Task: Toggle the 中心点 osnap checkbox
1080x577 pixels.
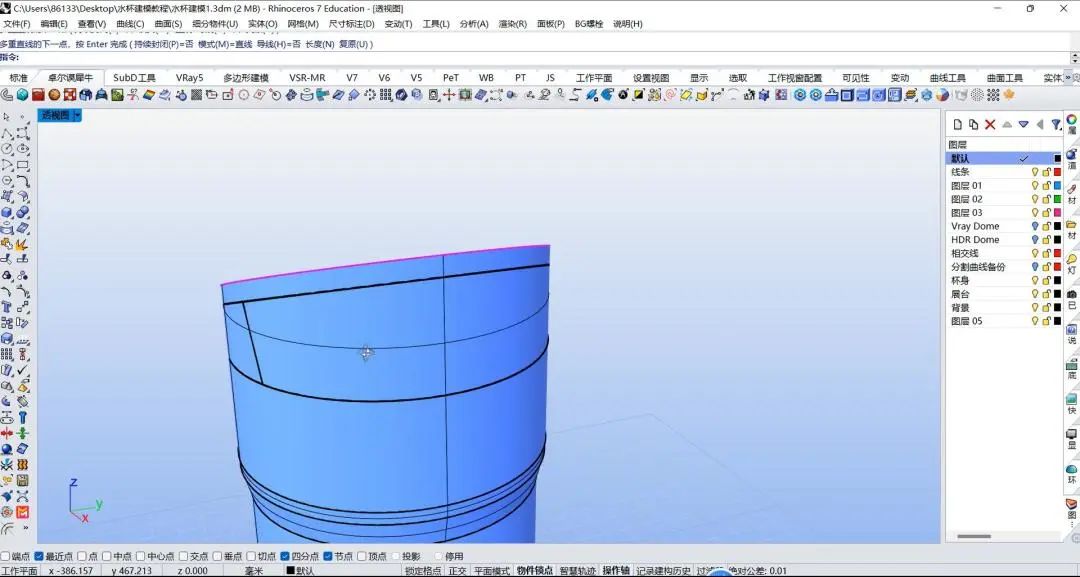Action: pos(141,556)
